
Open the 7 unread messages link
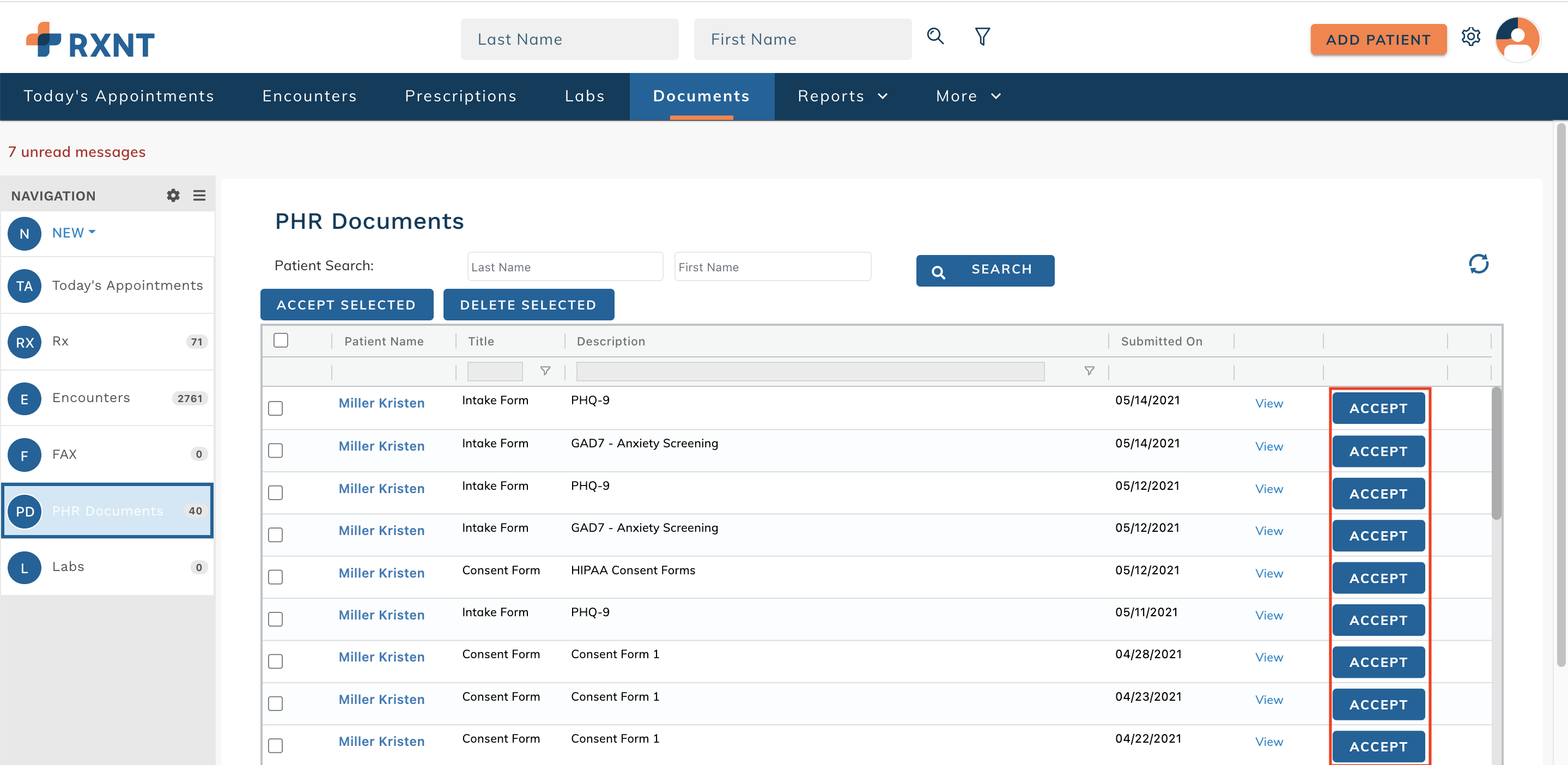pyautogui.click(x=77, y=151)
